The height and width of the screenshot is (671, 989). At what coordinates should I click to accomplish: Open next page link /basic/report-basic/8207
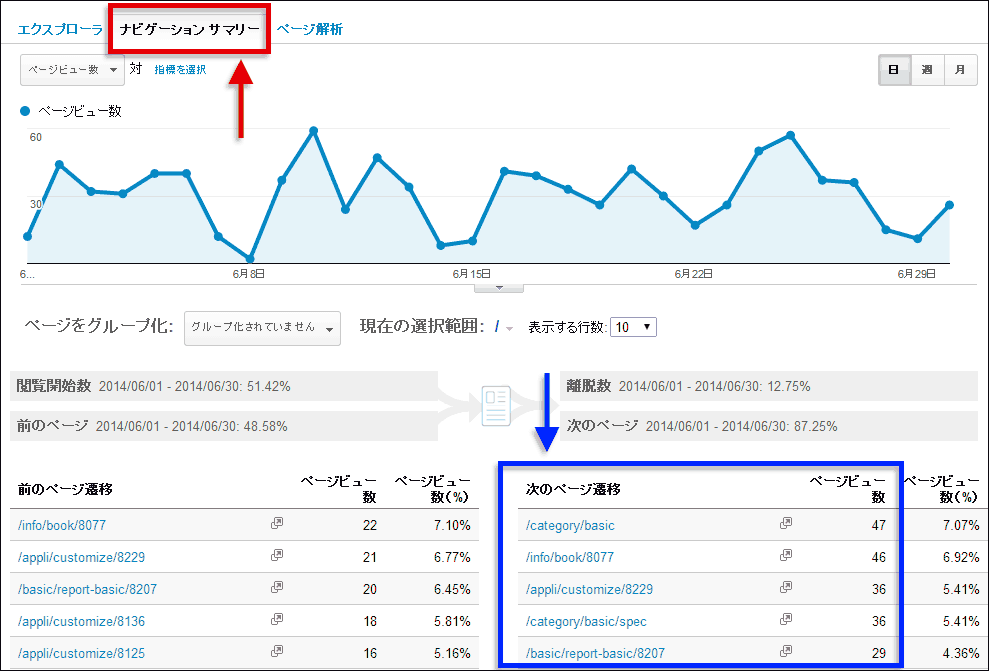(x=595, y=653)
